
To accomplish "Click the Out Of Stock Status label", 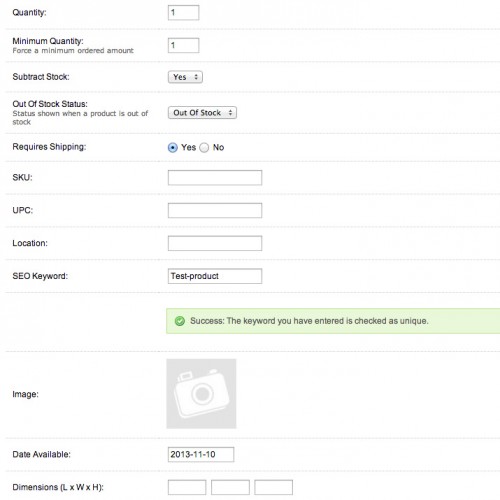I will tap(50, 104).
